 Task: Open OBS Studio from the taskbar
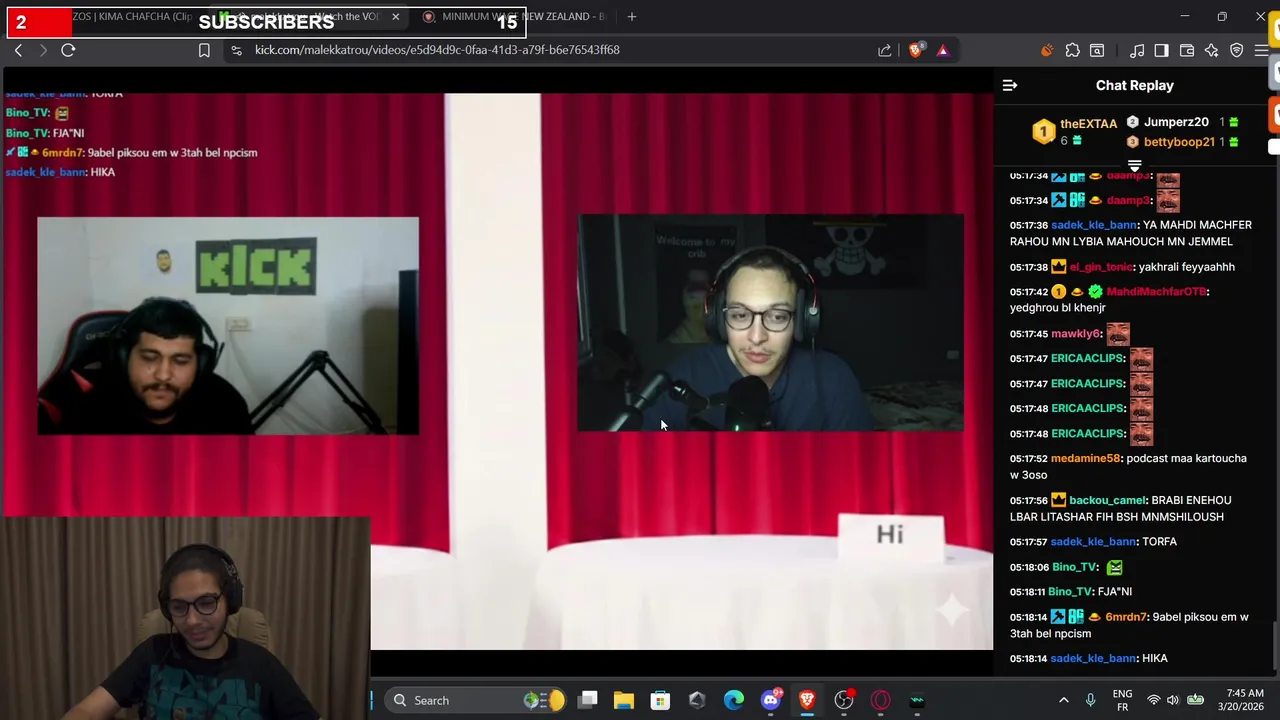844,700
